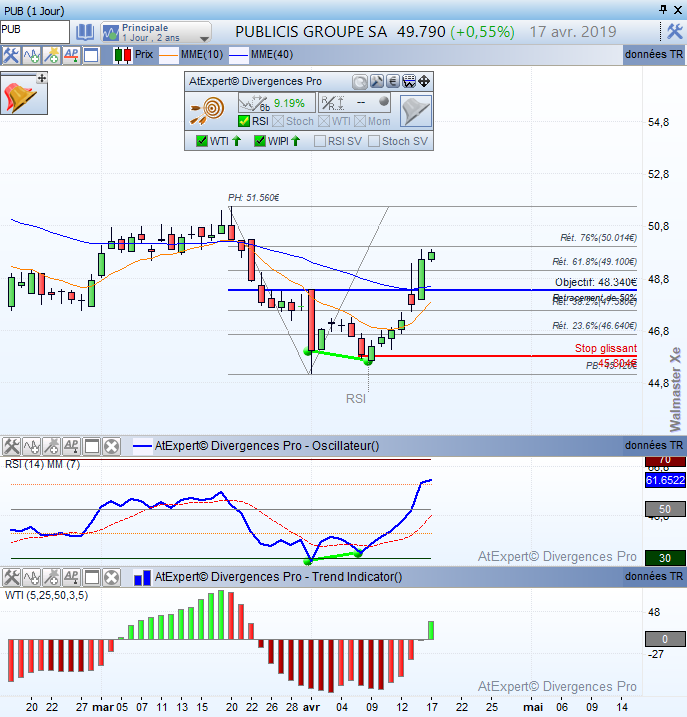The width and height of the screenshot is (687, 717).
Task: Click the blue MME(40) line swatch
Action: click(x=238, y=55)
